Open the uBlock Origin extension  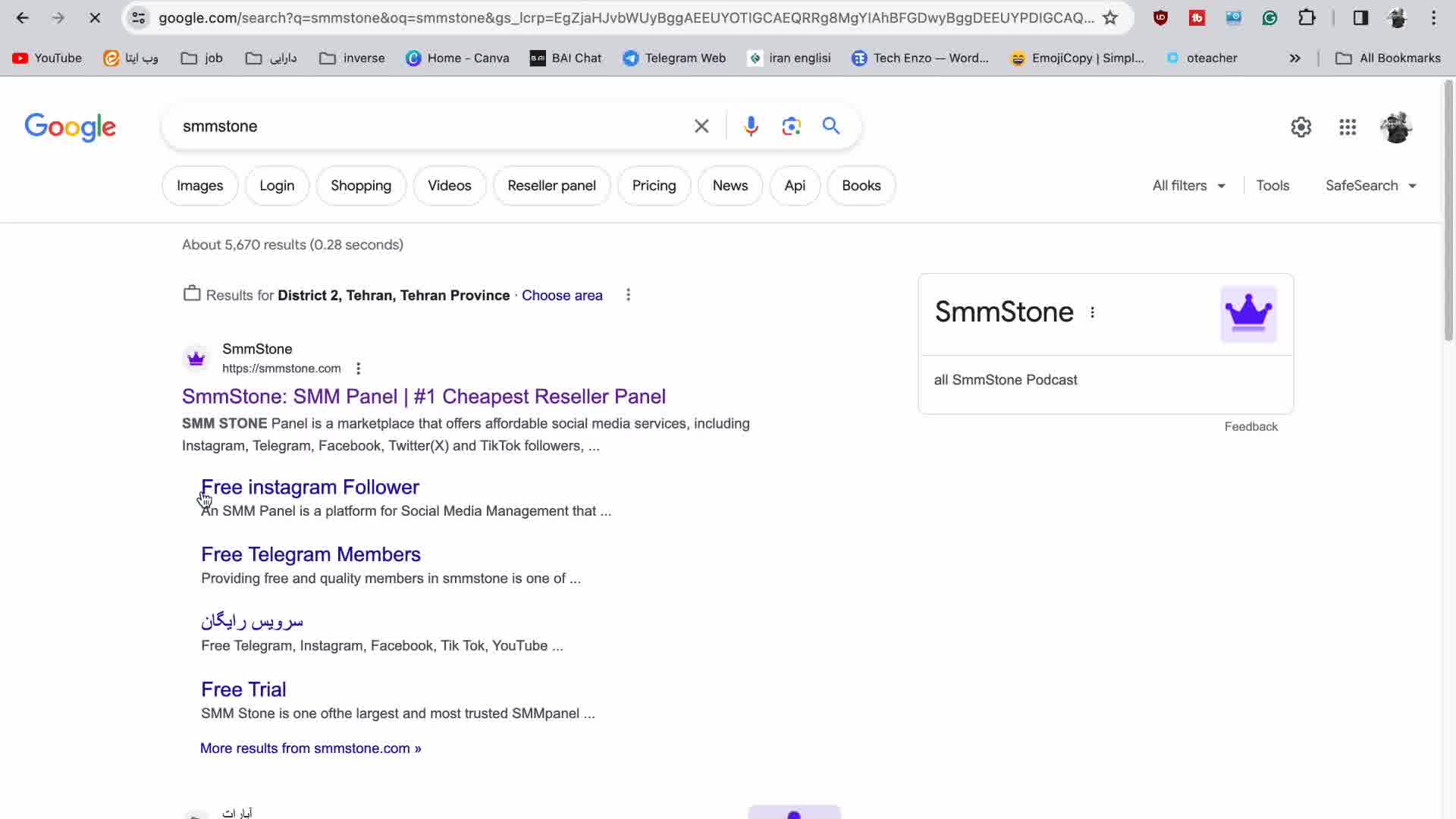[x=1160, y=17]
